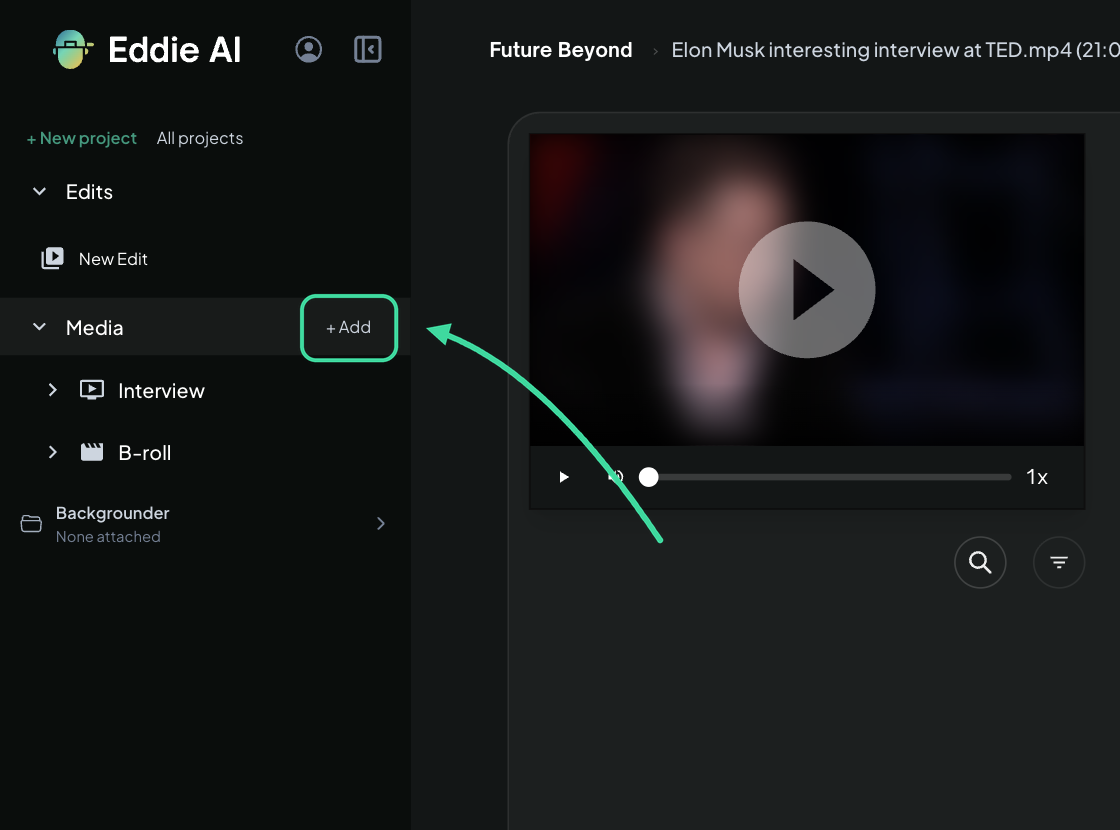Expand Backgrounder with right chevron
Image resolution: width=1120 pixels, height=830 pixels.
point(381,524)
